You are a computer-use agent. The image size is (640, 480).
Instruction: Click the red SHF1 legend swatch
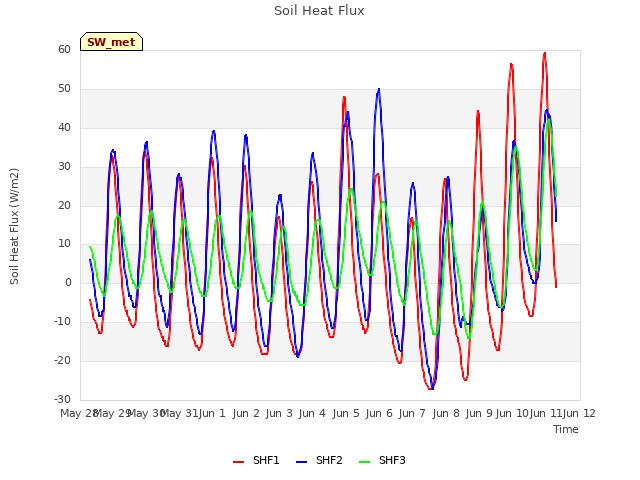238,462
